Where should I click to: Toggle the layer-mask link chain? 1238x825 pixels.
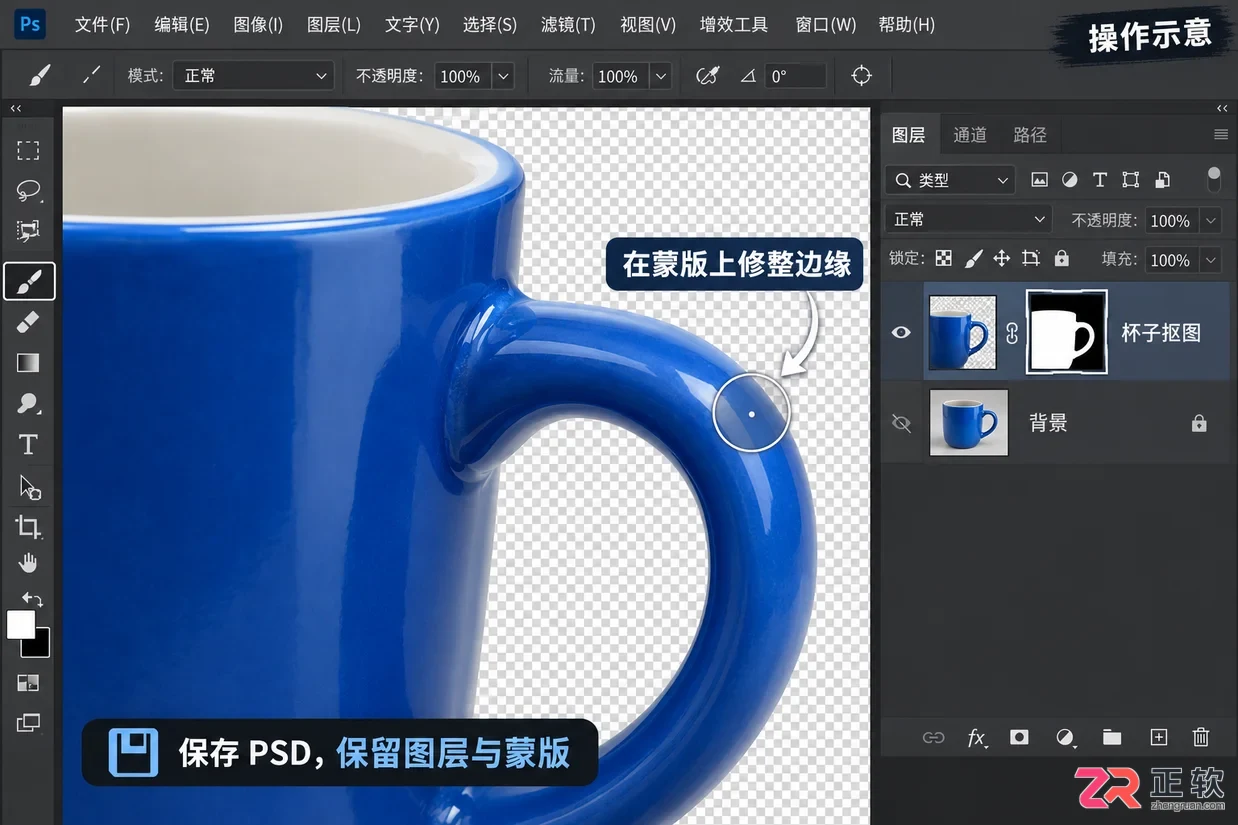pos(1011,334)
